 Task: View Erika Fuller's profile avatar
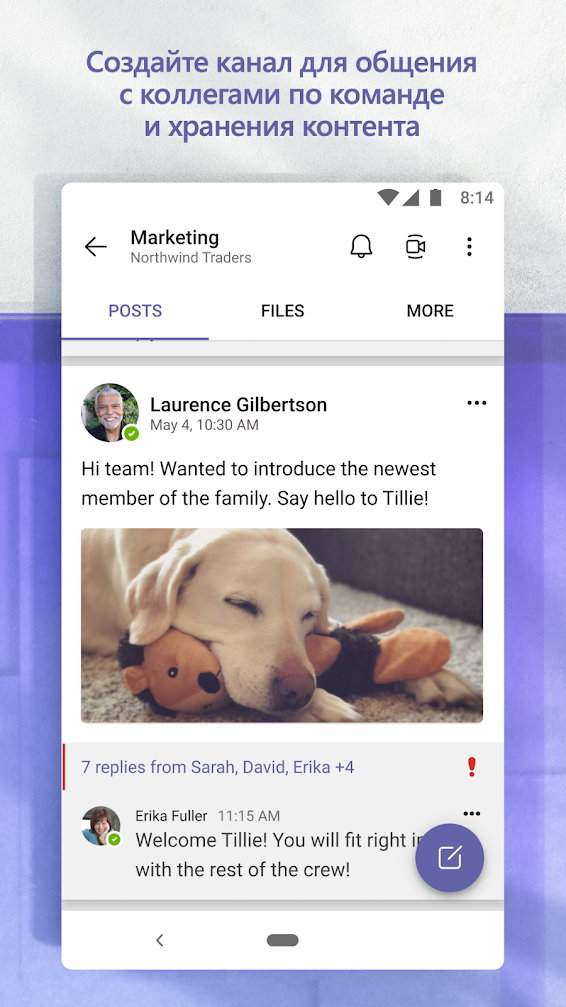[x=101, y=826]
